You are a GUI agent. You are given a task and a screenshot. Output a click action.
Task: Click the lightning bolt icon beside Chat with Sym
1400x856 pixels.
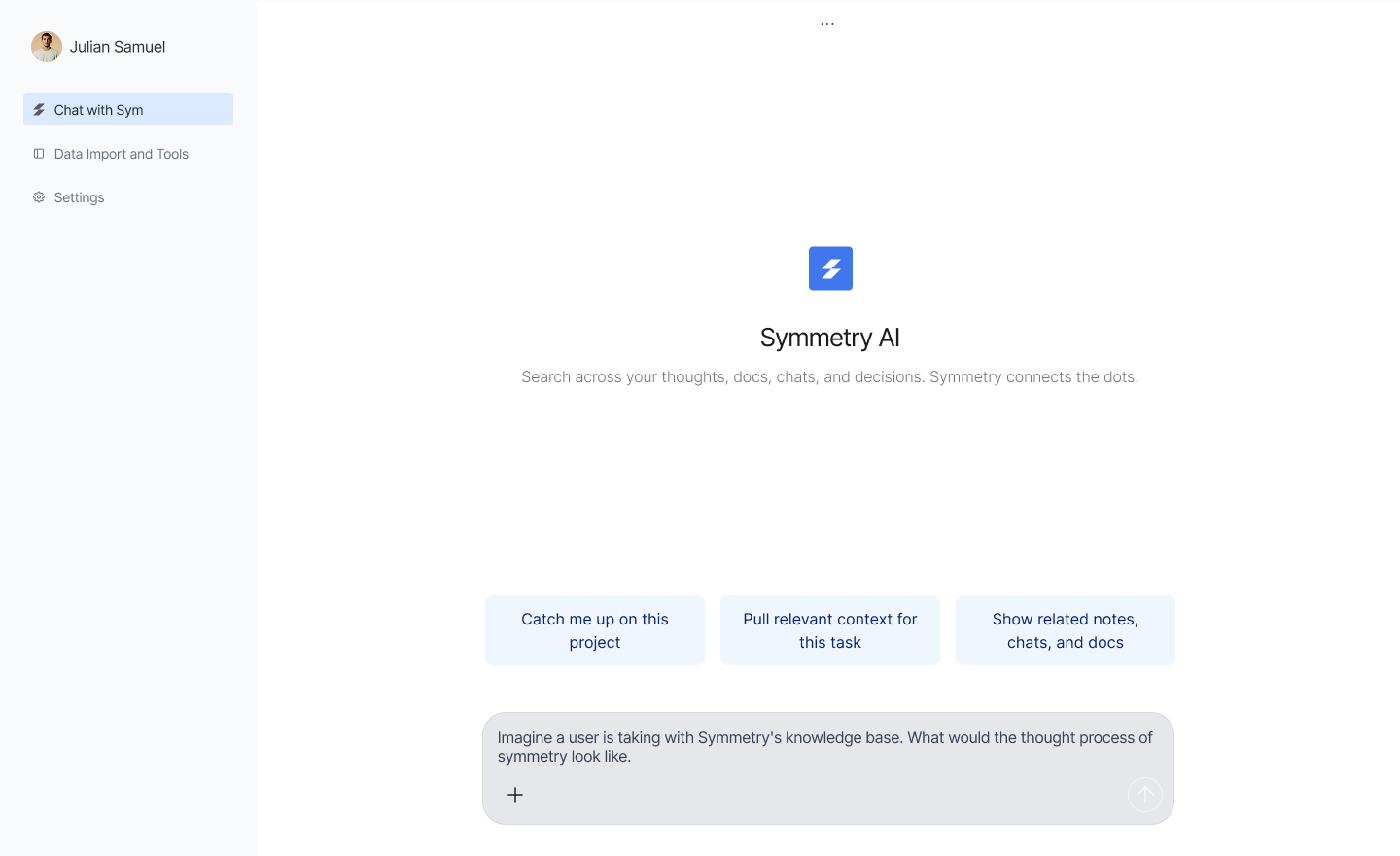[x=39, y=110]
